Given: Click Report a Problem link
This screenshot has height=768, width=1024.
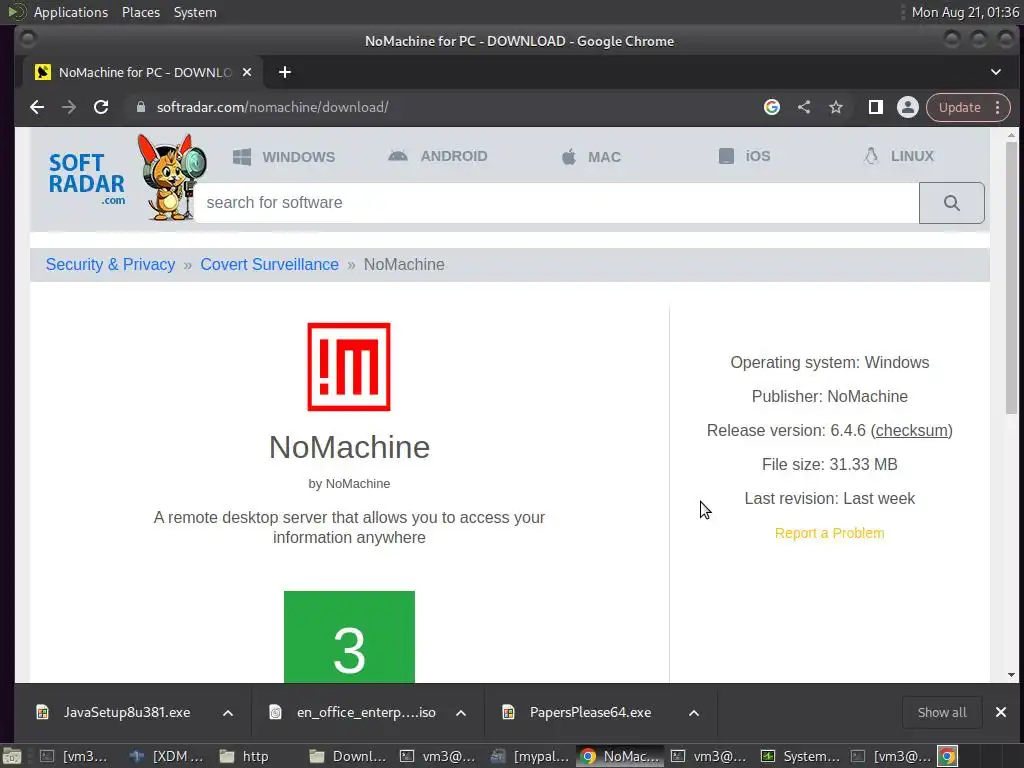Looking at the screenshot, I should click(829, 533).
